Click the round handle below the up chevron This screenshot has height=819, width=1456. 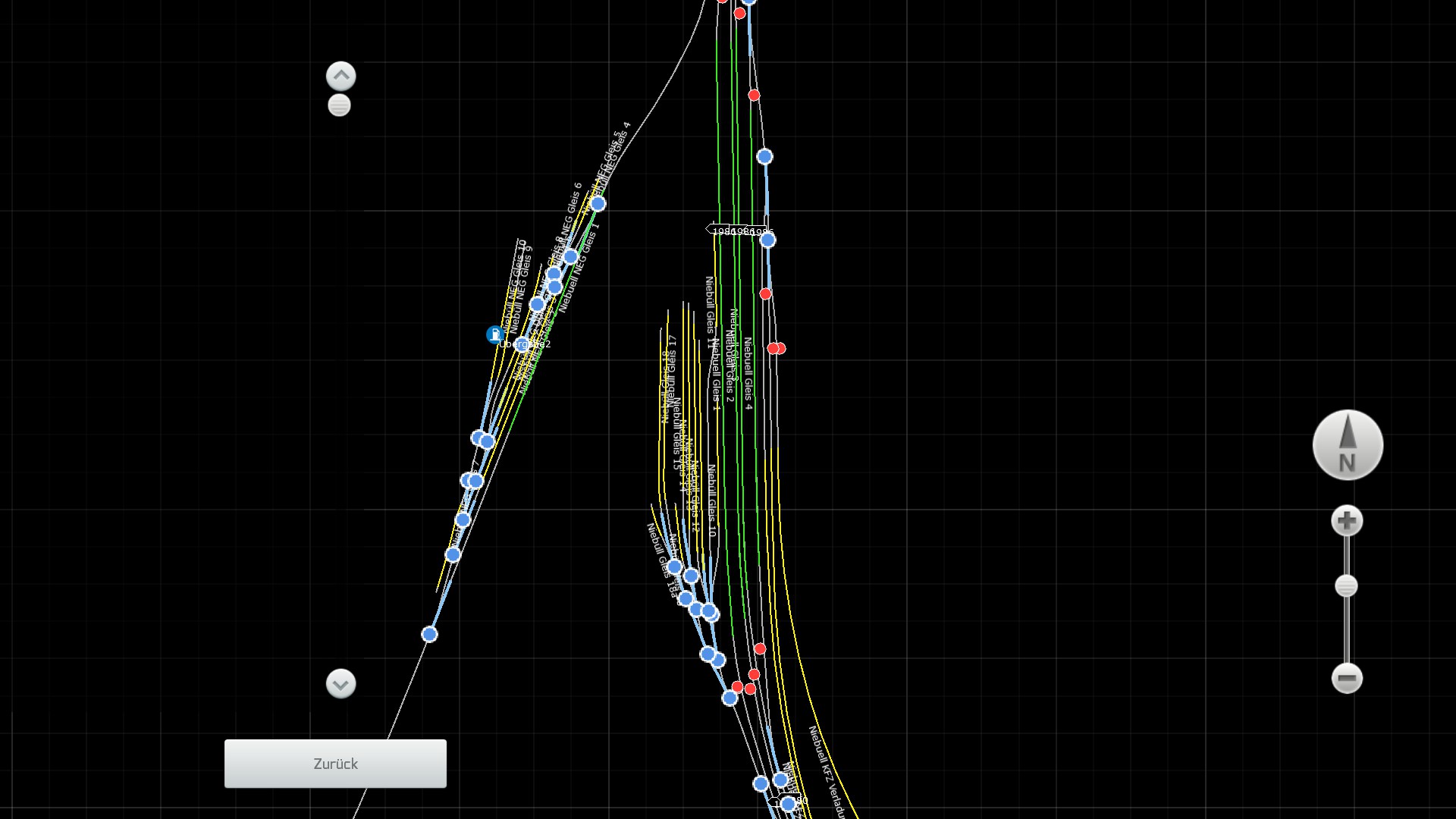[339, 105]
